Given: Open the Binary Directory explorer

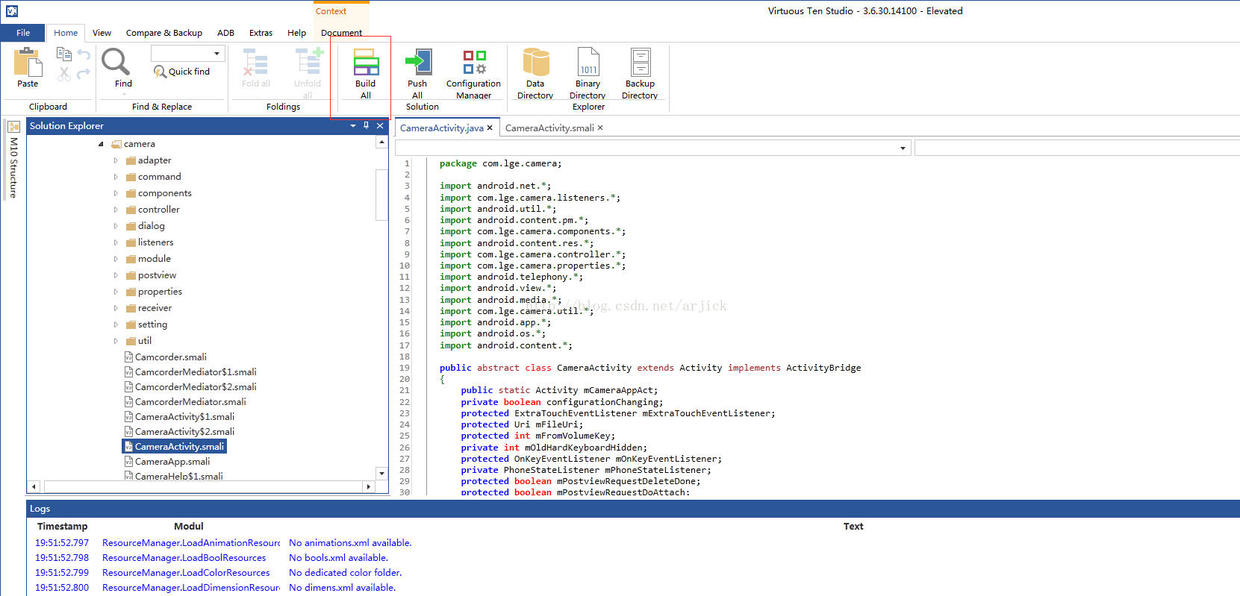Looking at the screenshot, I should (x=588, y=64).
